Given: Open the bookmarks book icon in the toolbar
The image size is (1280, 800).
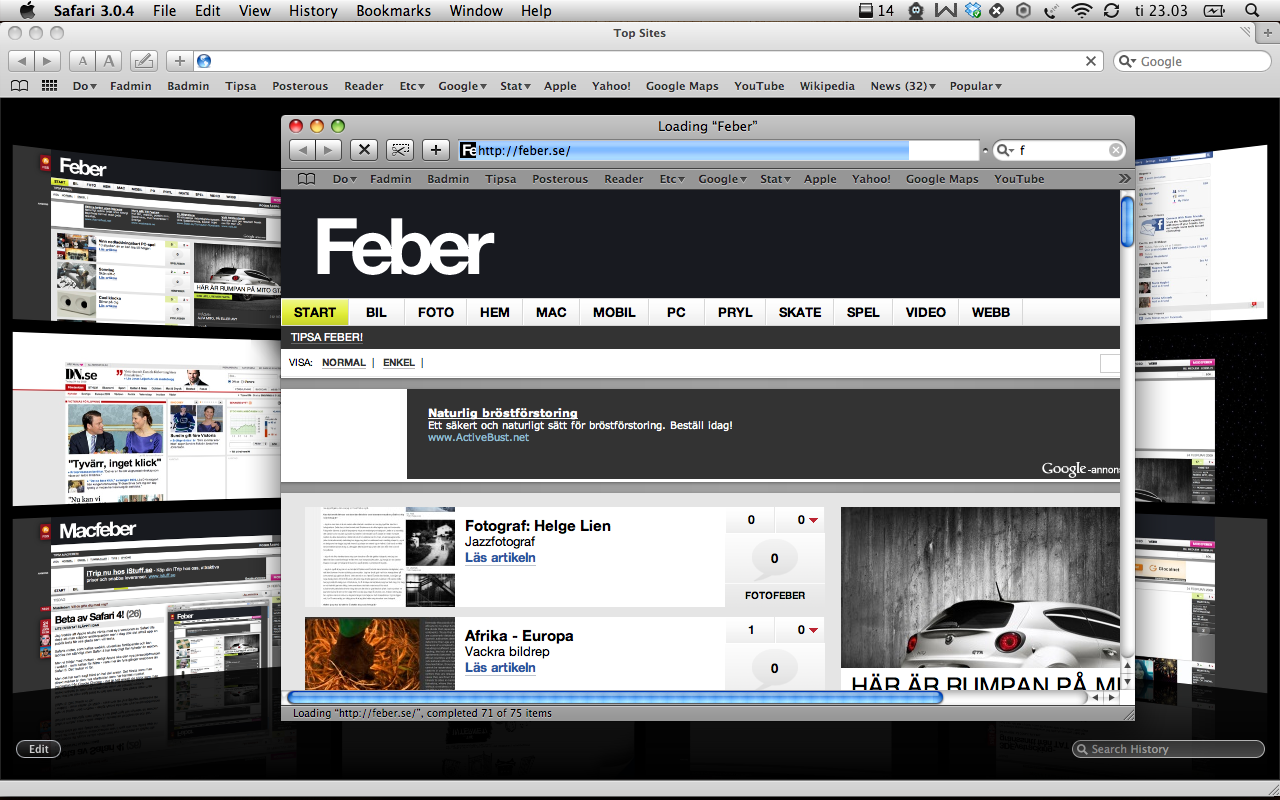Looking at the screenshot, I should point(306,178).
